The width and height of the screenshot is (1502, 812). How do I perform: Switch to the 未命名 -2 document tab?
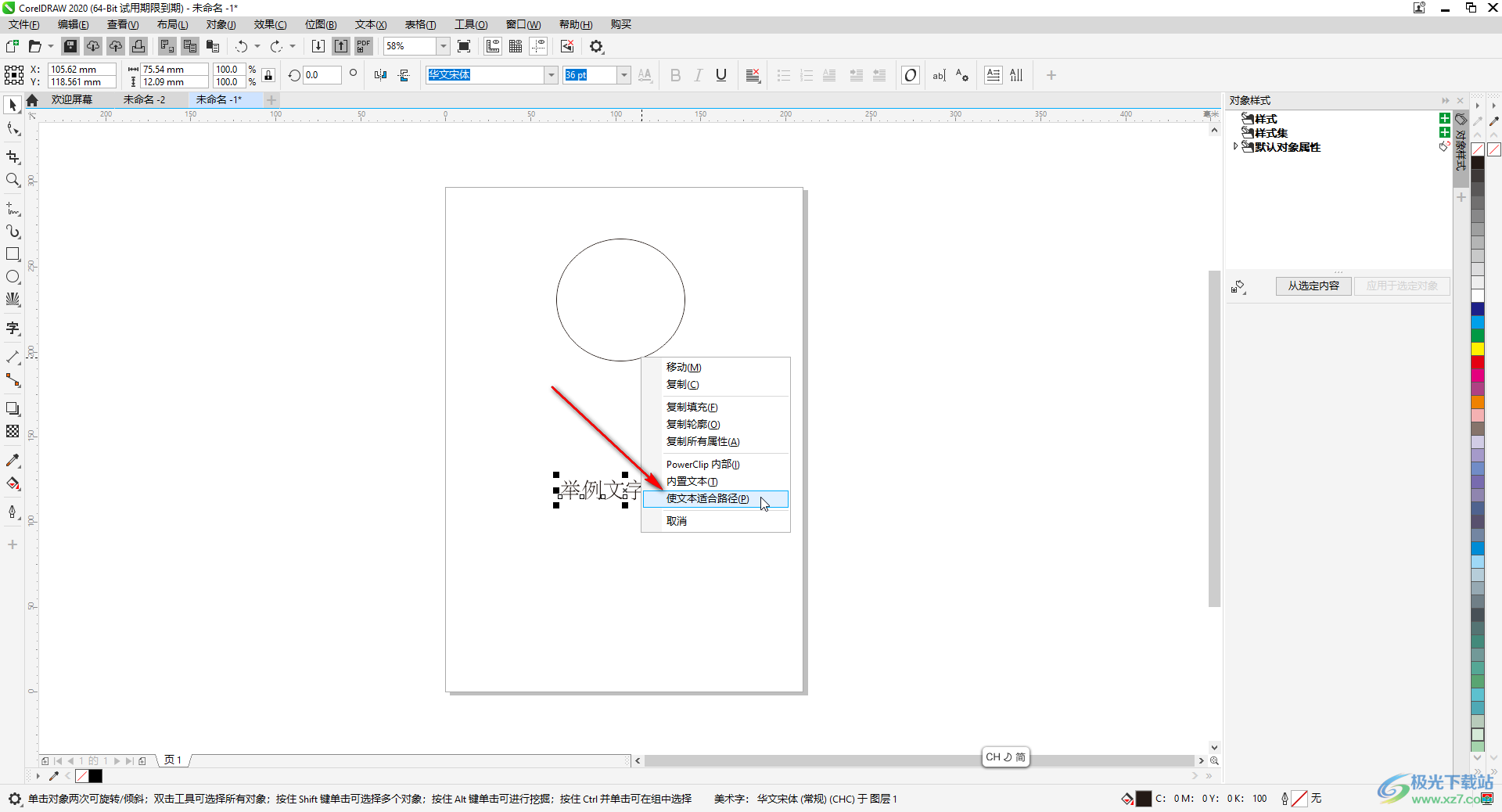[x=144, y=99]
